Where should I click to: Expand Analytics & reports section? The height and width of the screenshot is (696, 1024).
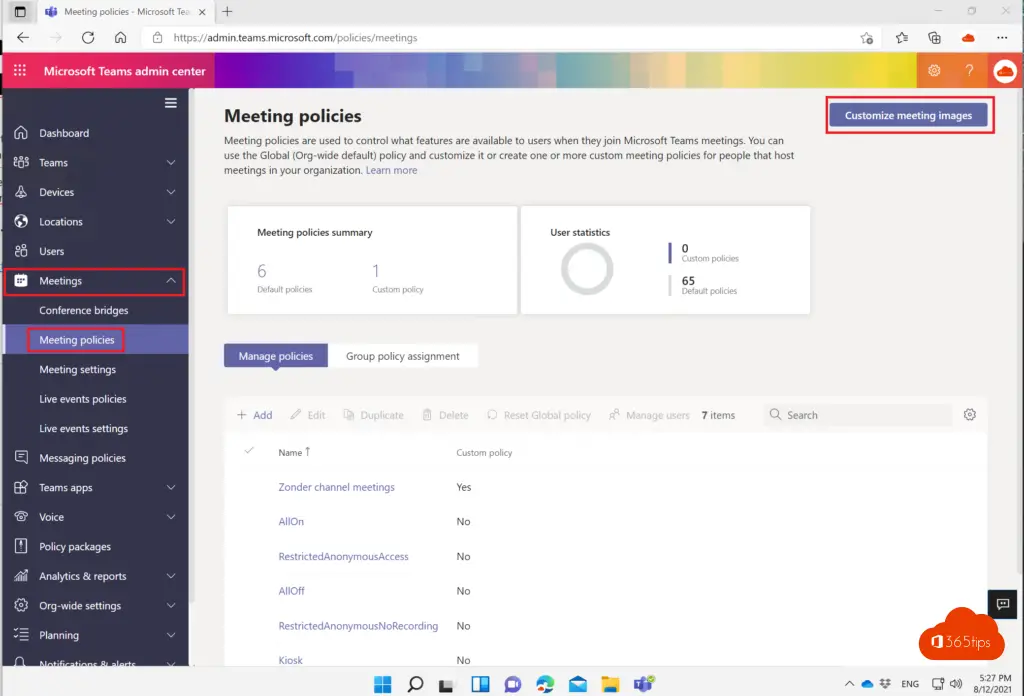[171, 576]
